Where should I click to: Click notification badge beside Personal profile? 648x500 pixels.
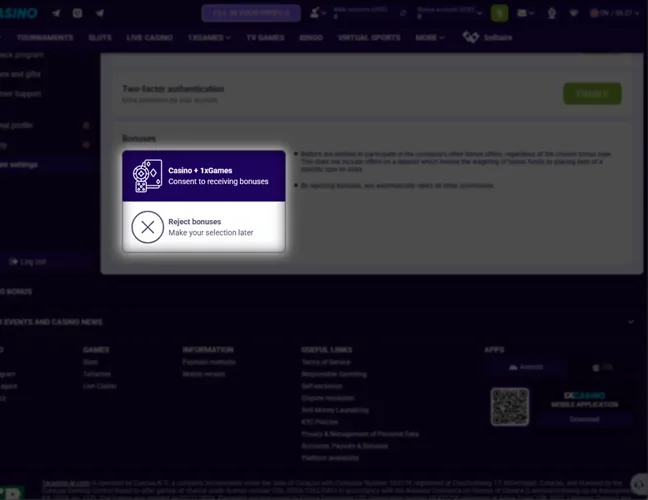[x=86, y=125]
